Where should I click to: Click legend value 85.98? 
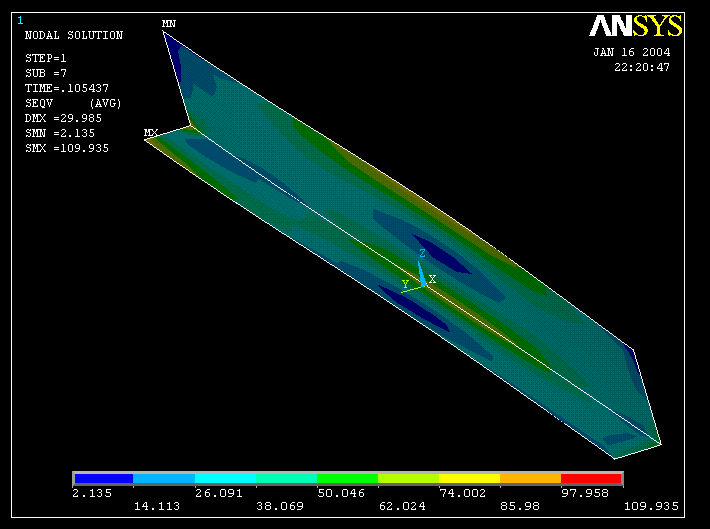pos(520,506)
